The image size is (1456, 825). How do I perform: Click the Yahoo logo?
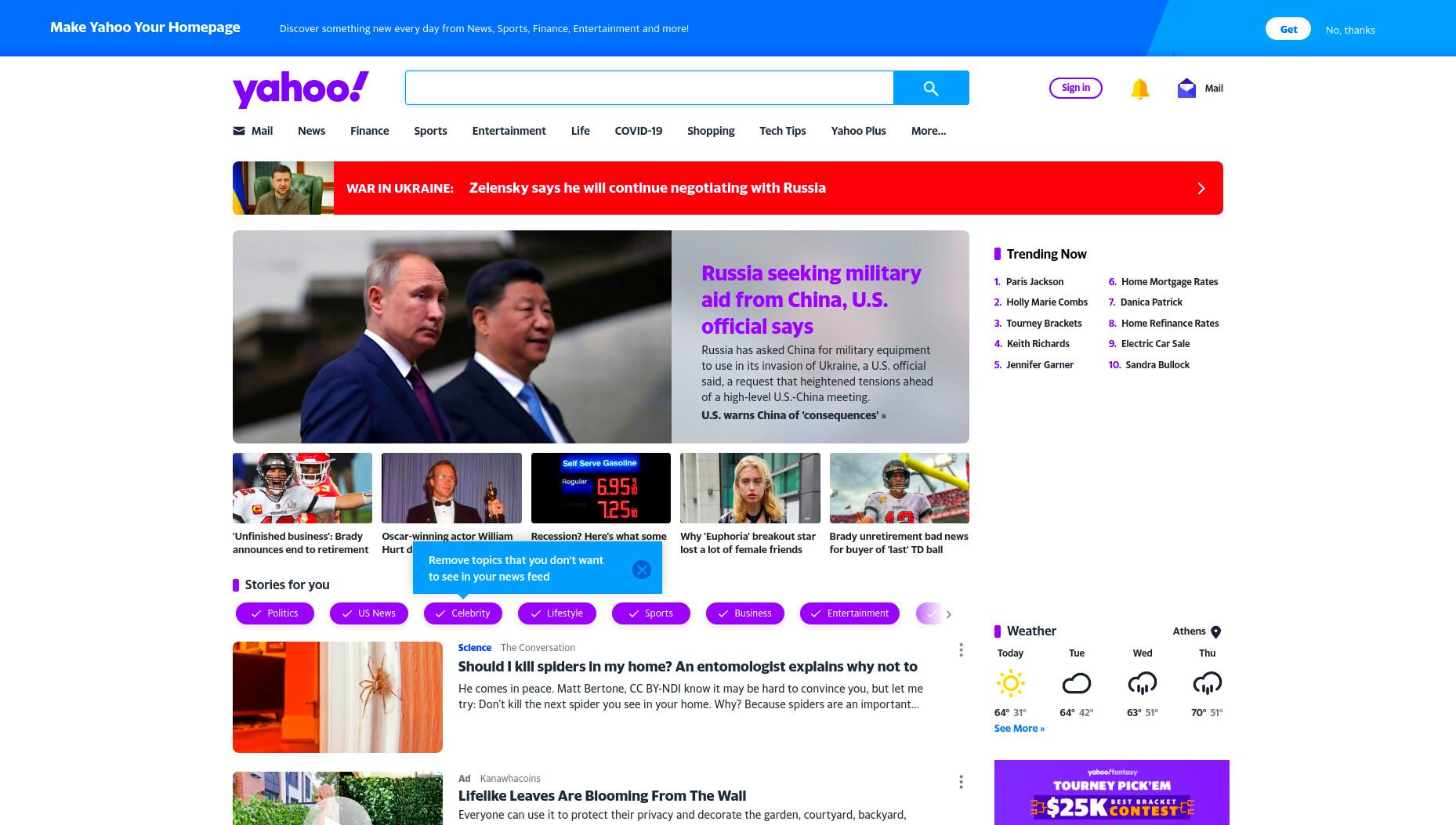click(301, 89)
